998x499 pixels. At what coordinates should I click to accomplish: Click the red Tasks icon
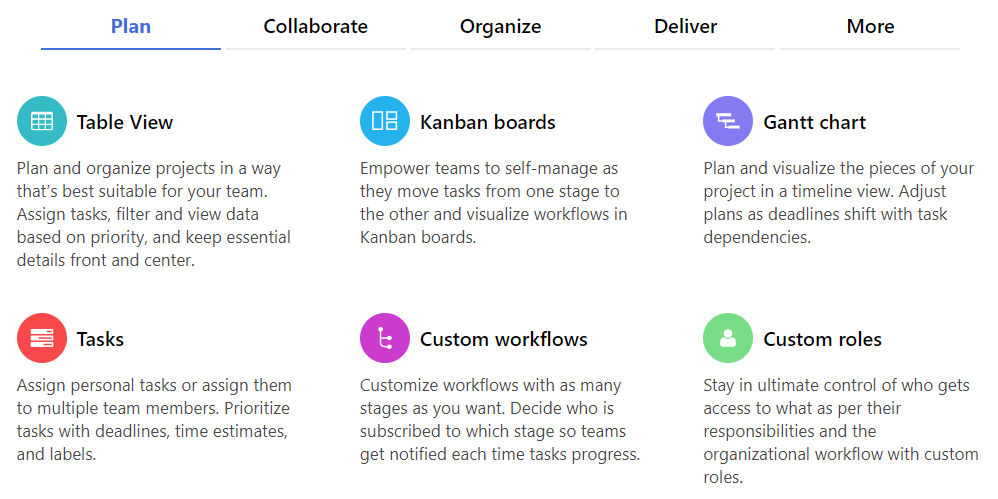41,338
